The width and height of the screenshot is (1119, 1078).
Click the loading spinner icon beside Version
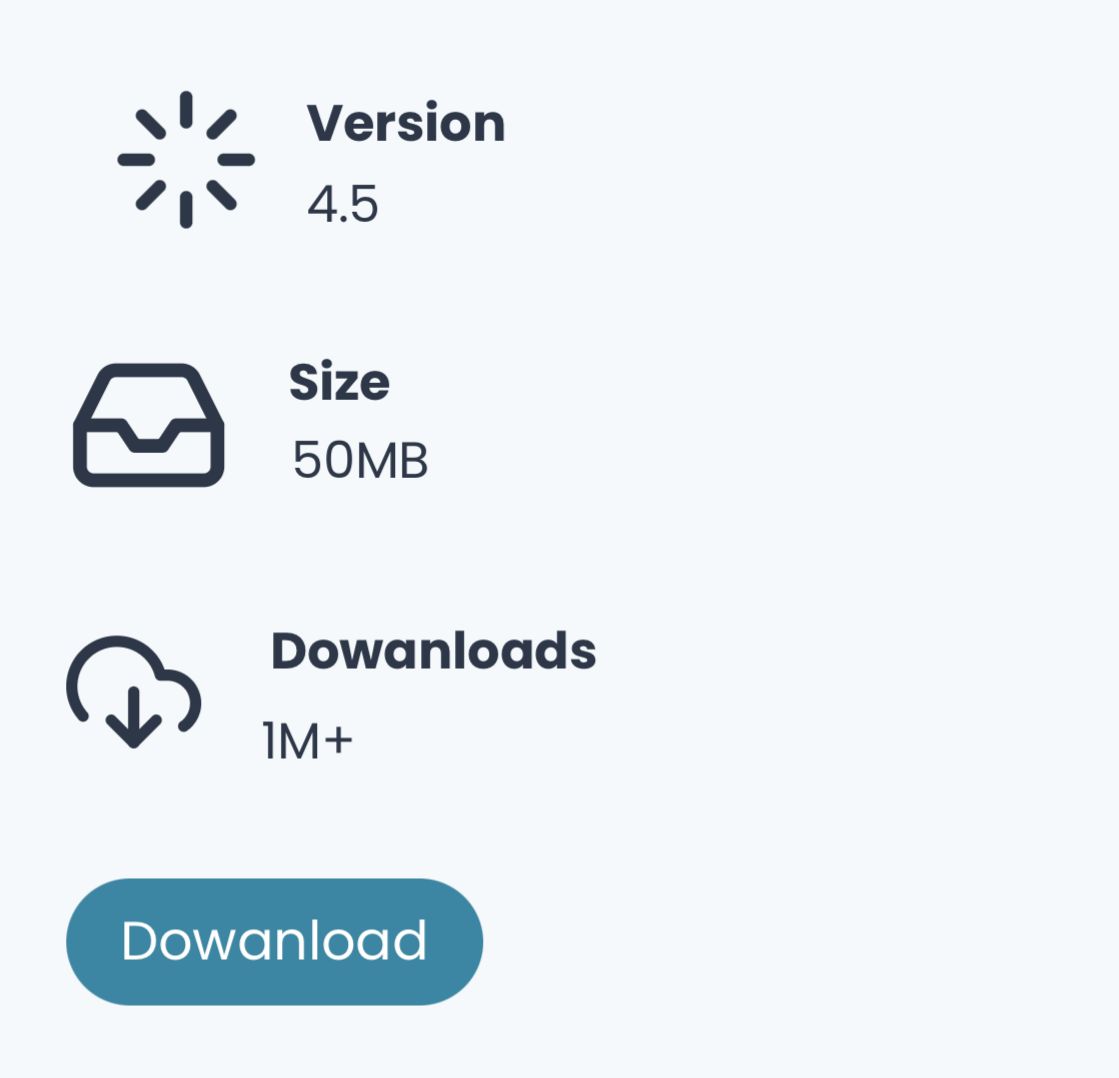click(x=186, y=160)
